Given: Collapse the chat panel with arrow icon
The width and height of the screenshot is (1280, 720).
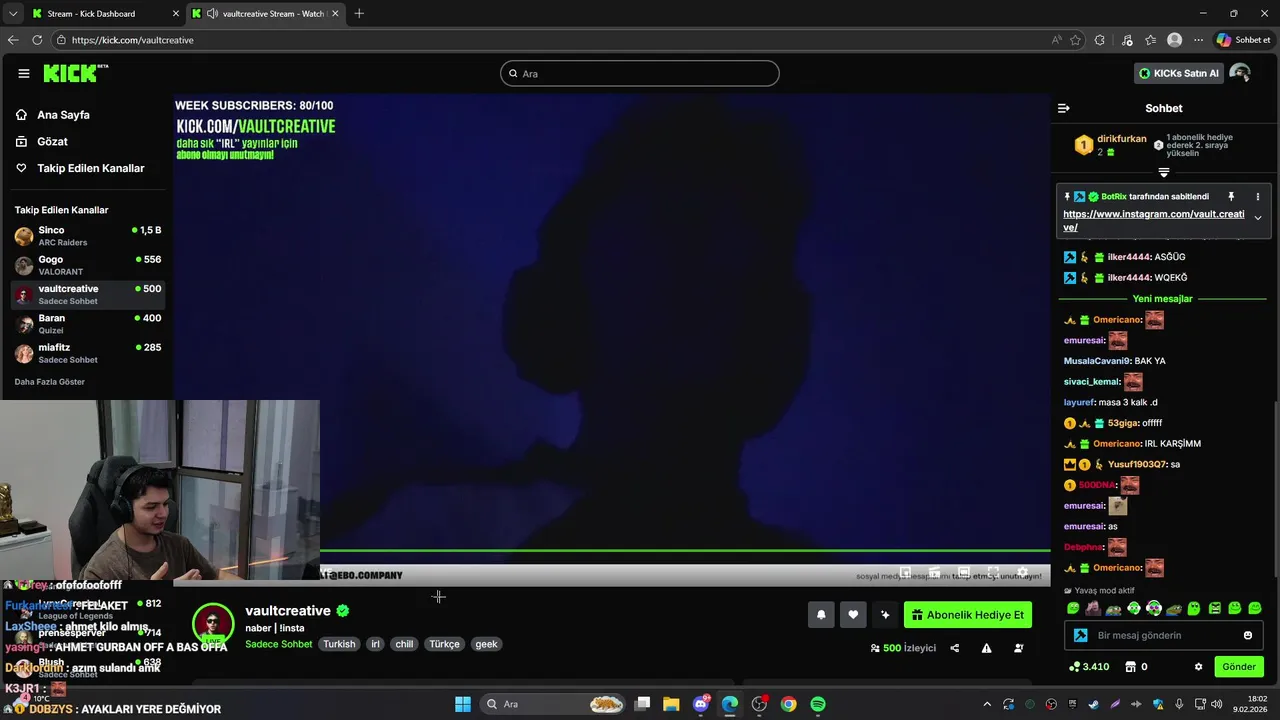Looking at the screenshot, I should click(1064, 108).
